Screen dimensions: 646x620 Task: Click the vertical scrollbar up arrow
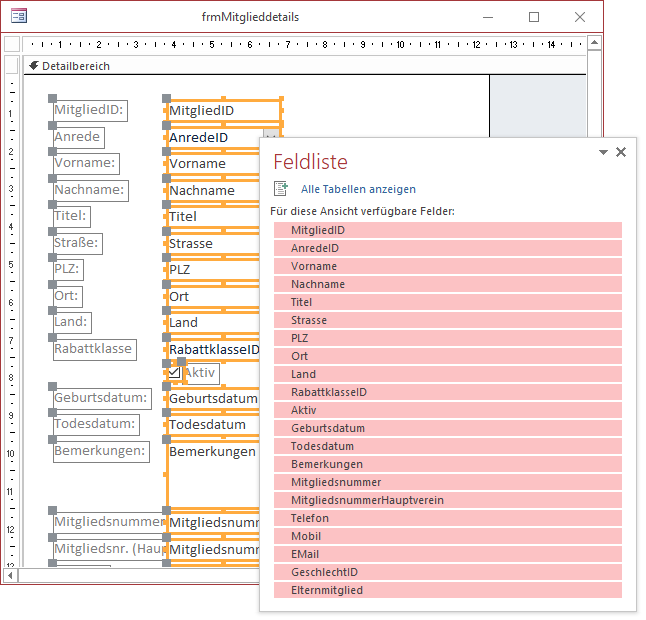595,43
